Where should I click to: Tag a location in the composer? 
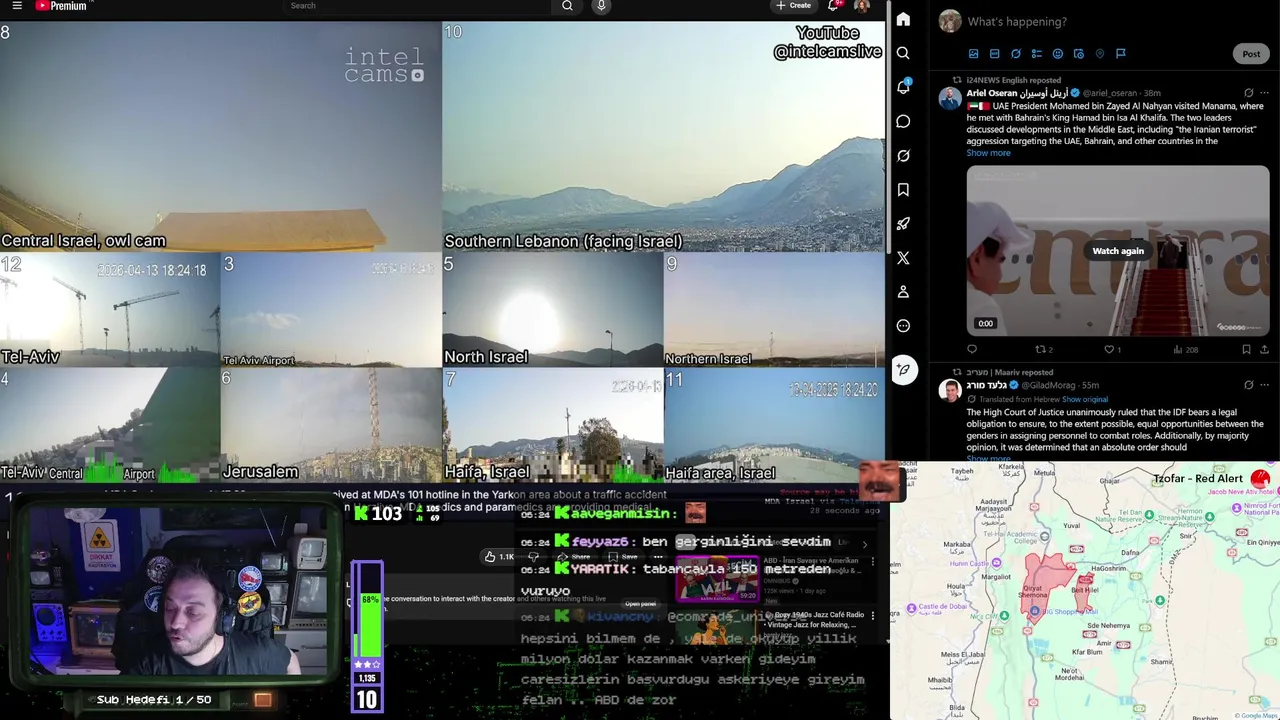tap(1099, 54)
